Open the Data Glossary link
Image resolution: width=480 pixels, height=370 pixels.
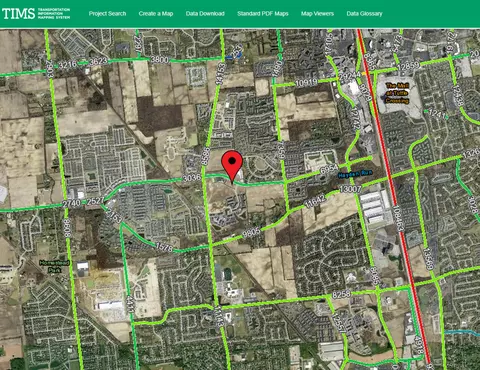tap(364, 14)
